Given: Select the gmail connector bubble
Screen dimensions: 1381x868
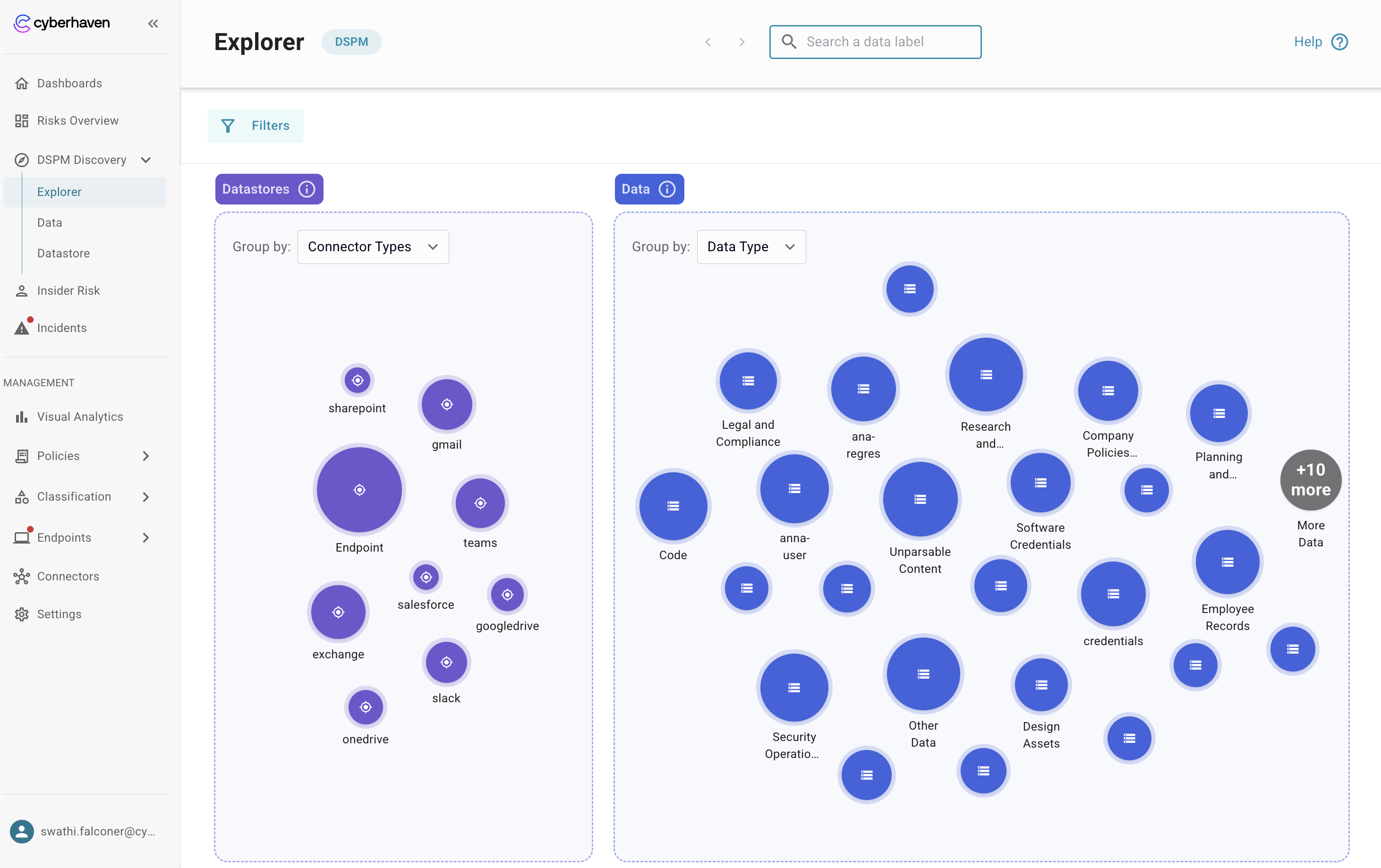Looking at the screenshot, I should 447,405.
